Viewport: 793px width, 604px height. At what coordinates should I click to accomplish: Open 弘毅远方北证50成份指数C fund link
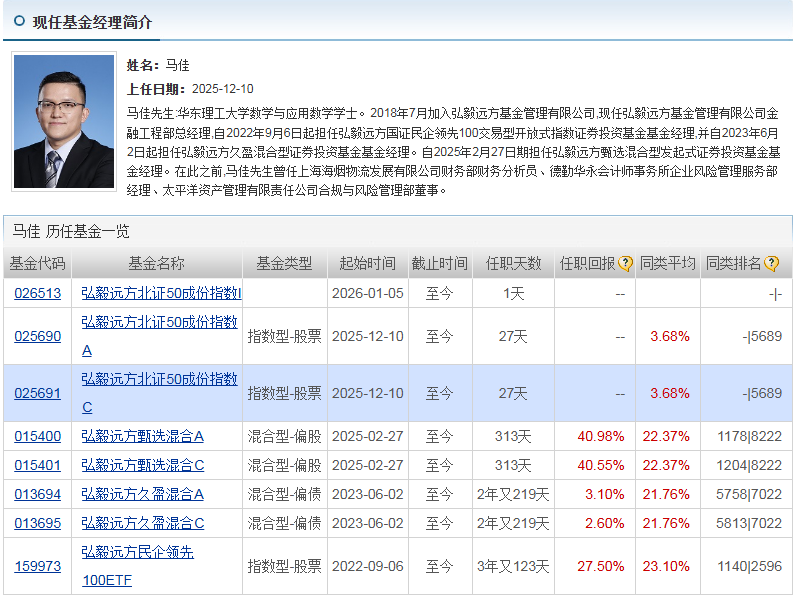coord(159,393)
